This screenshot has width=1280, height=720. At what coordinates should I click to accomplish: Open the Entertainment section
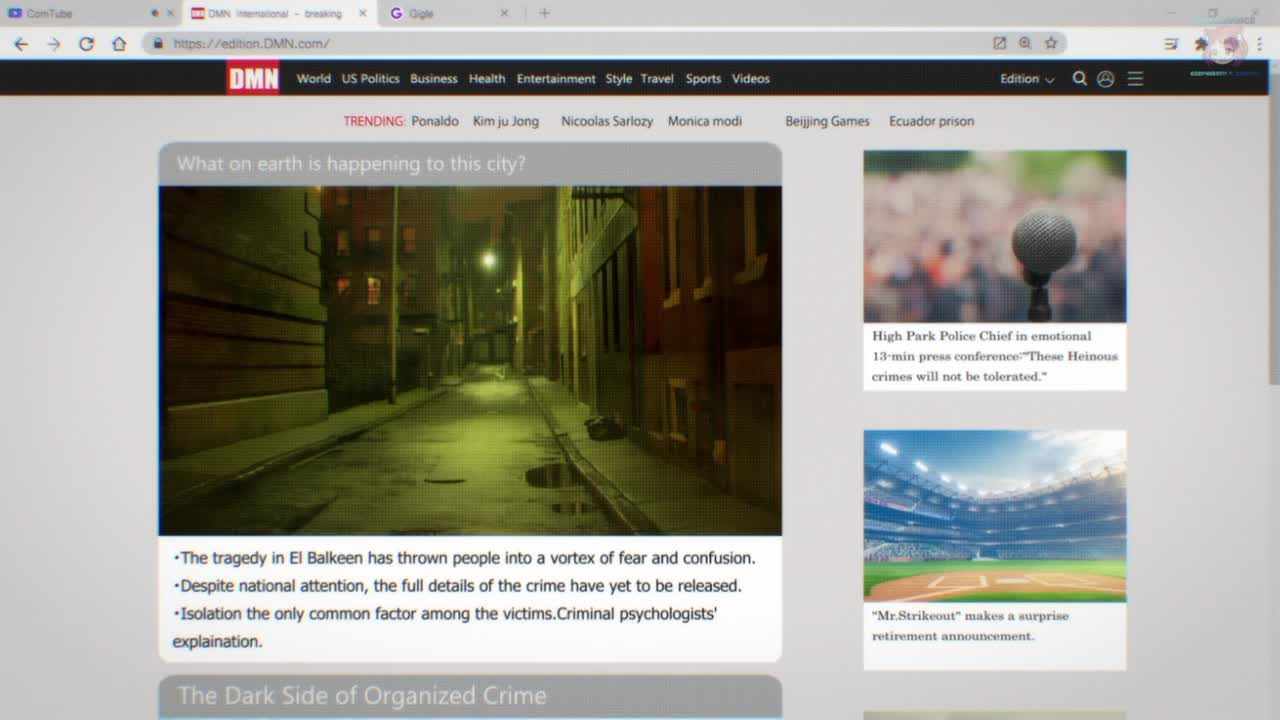click(x=556, y=78)
